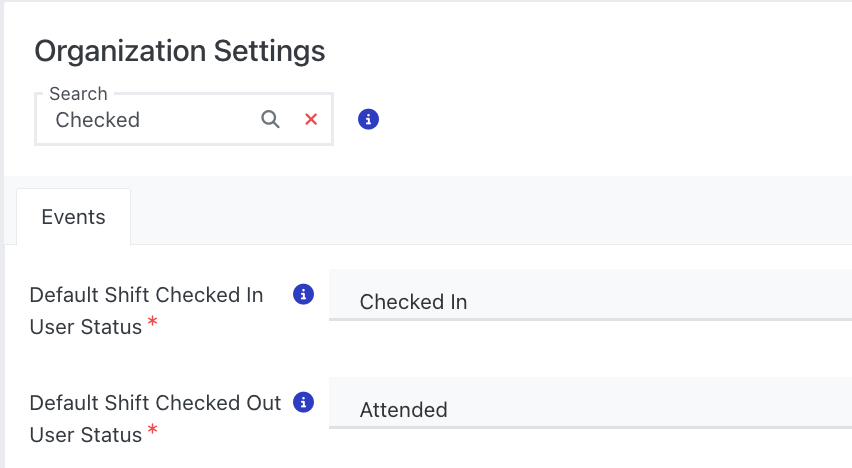Viewport: 852px width, 468px height.
Task: Select the Checked In value text
Action: 413,302
